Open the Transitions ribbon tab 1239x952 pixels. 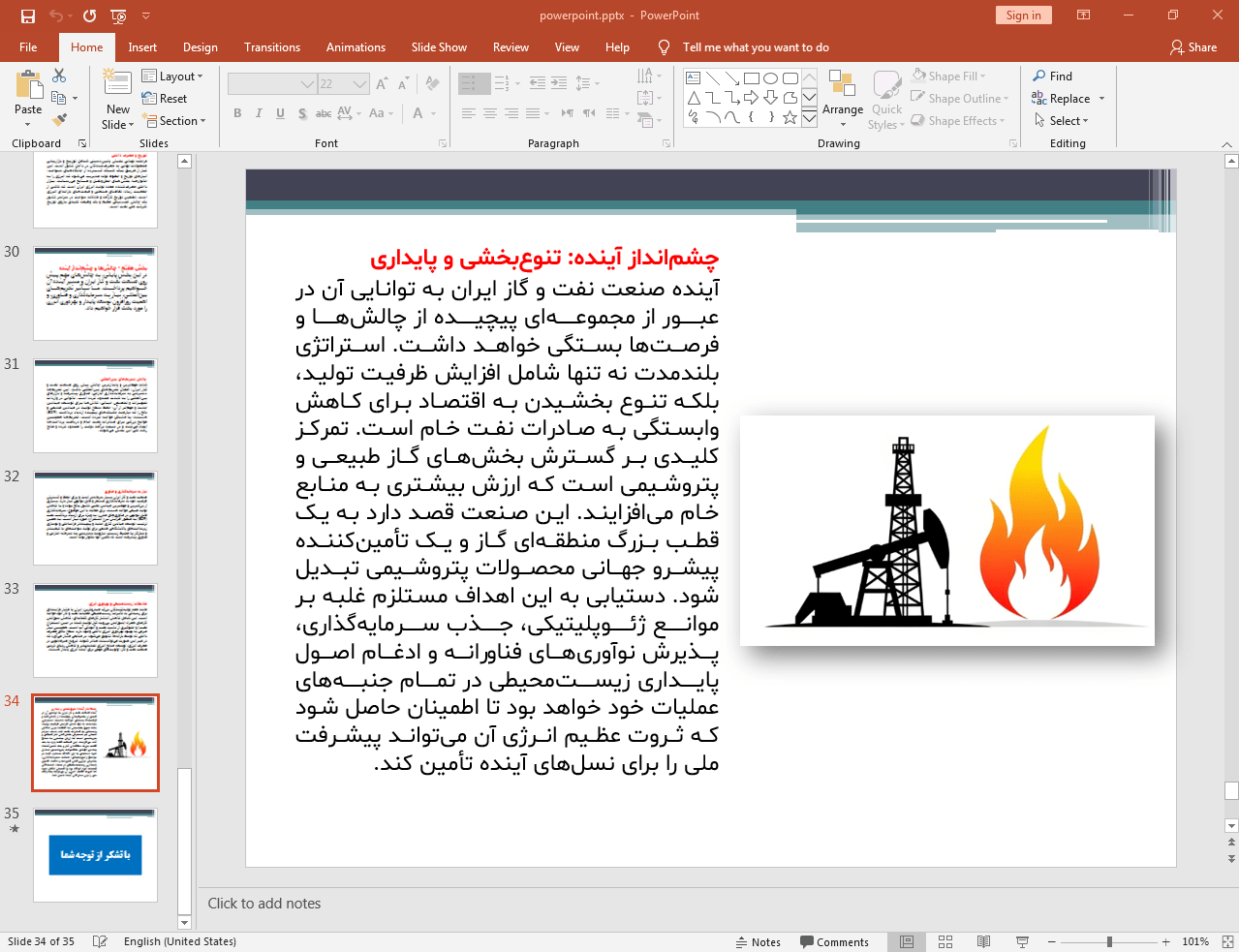click(272, 47)
